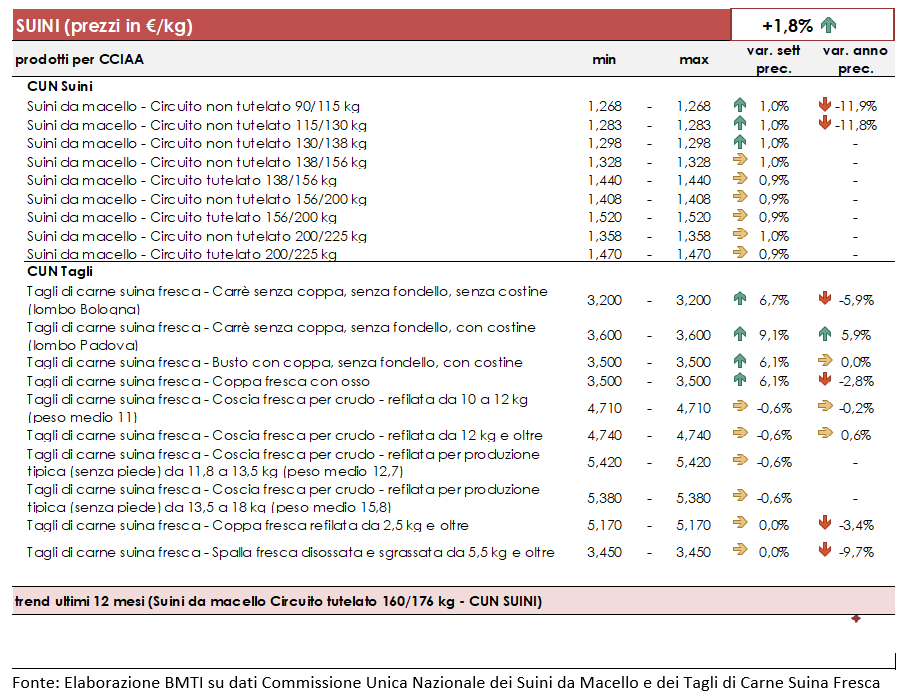The image size is (904, 696).
Task: Click green up arrow in Coppa fresca con osso row
Action: [x=740, y=379]
